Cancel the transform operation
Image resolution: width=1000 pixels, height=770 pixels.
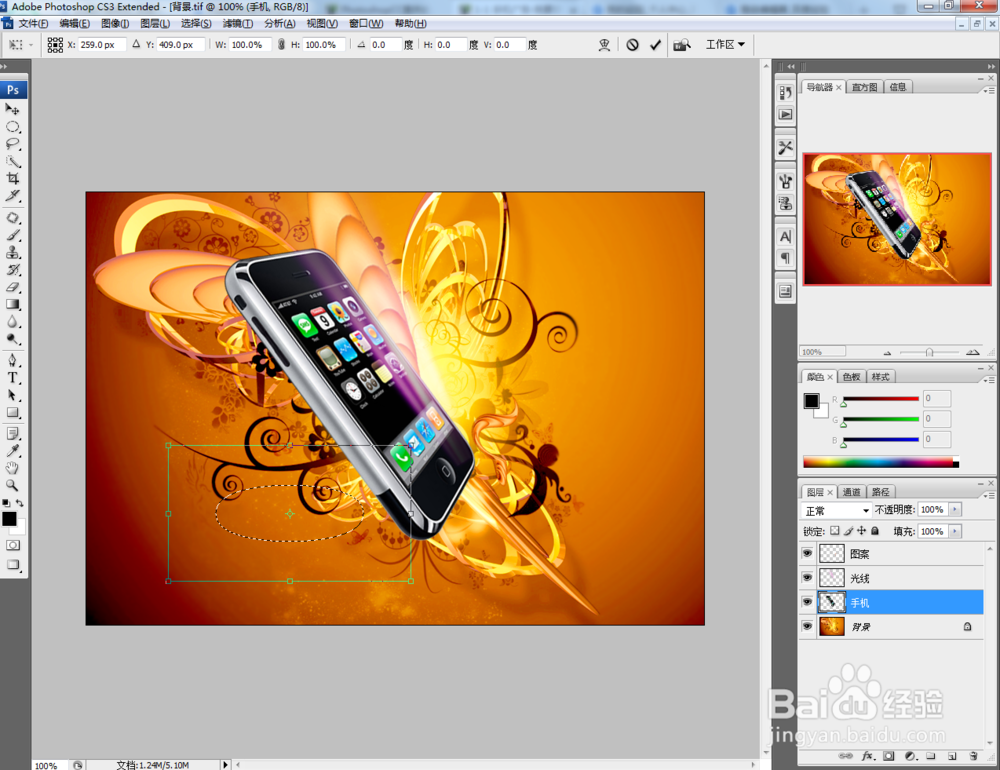coord(632,45)
